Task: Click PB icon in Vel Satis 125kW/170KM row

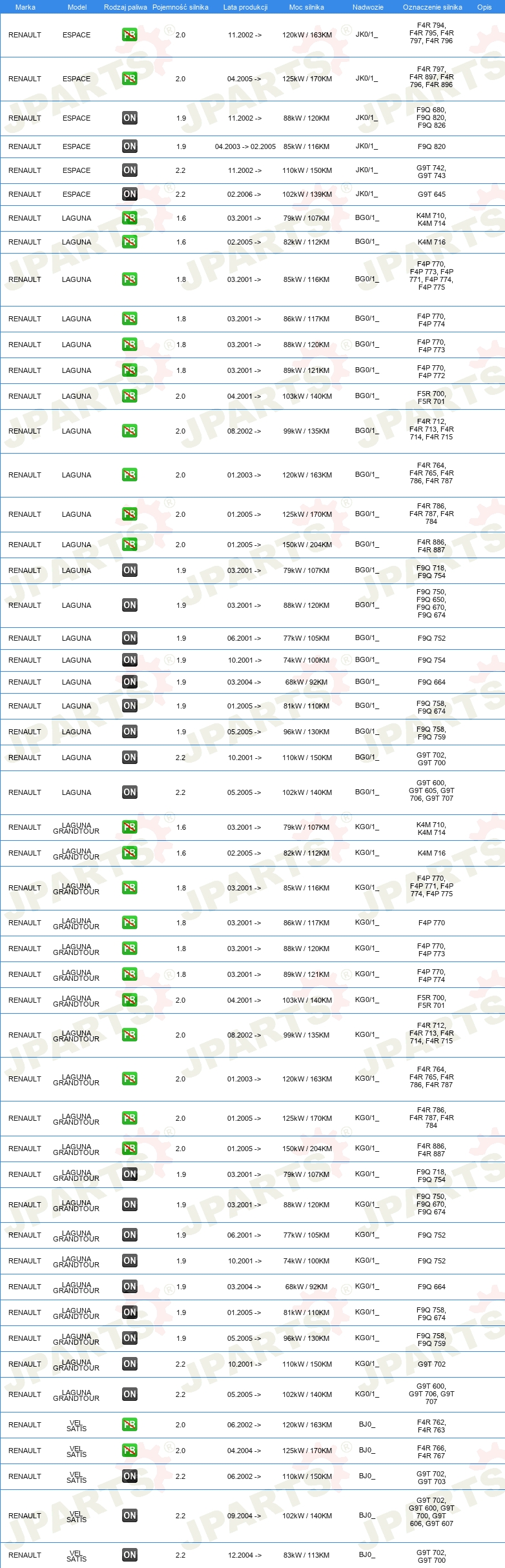Action: pyautogui.click(x=130, y=1451)
